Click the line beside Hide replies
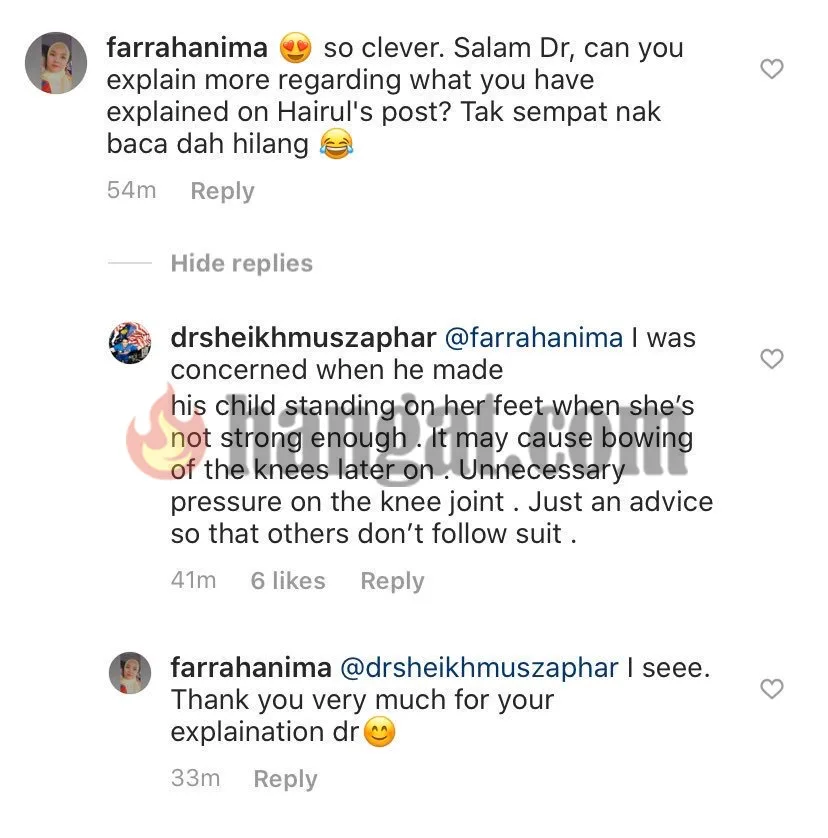Viewport: 828px width, 838px height. pos(130,263)
